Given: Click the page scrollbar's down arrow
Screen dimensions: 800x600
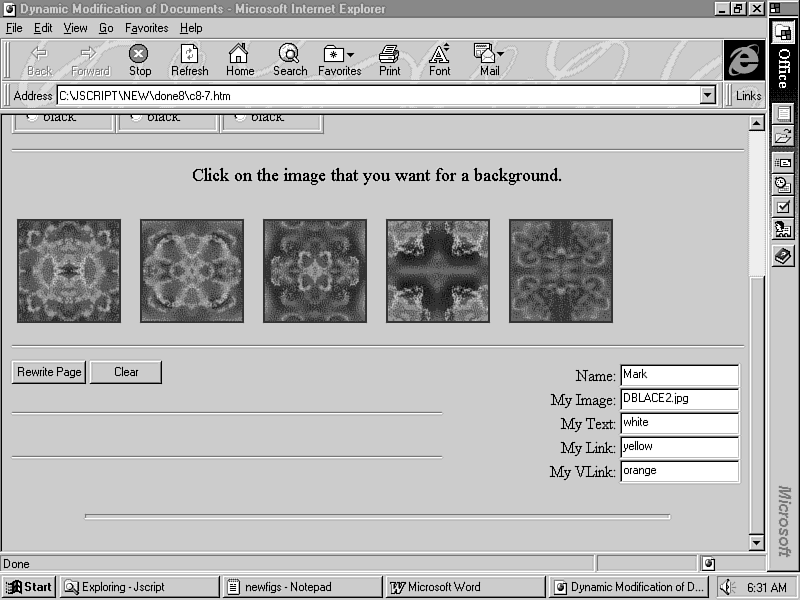Looking at the screenshot, I should pos(756,542).
